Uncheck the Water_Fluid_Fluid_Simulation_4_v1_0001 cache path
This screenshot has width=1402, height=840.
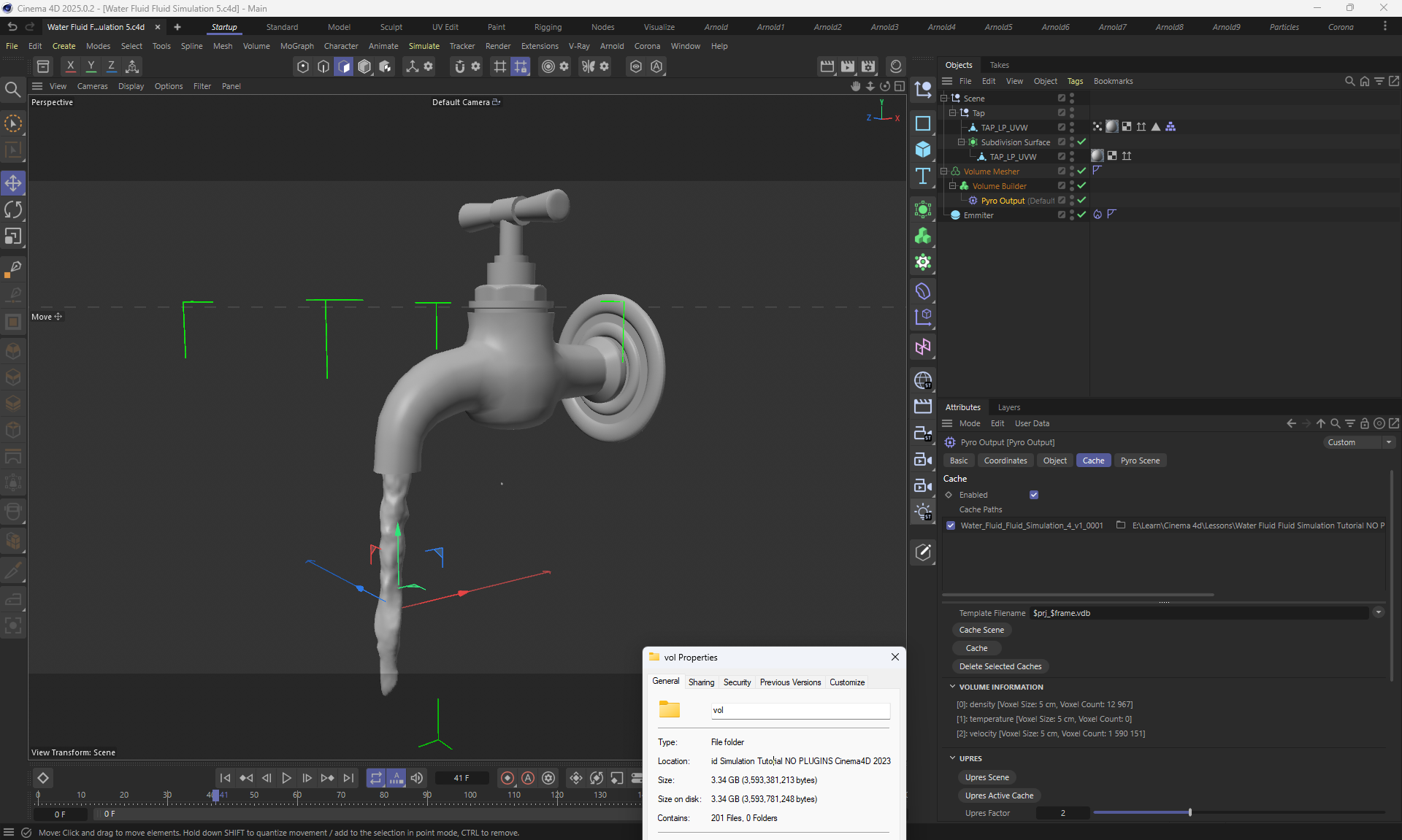[951, 525]
